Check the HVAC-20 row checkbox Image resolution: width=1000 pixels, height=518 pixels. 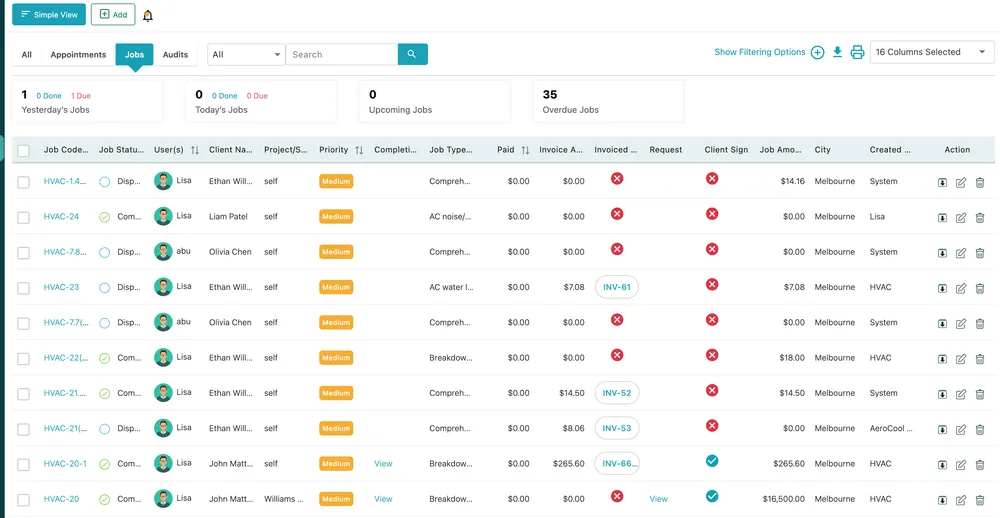pos(24,500)
